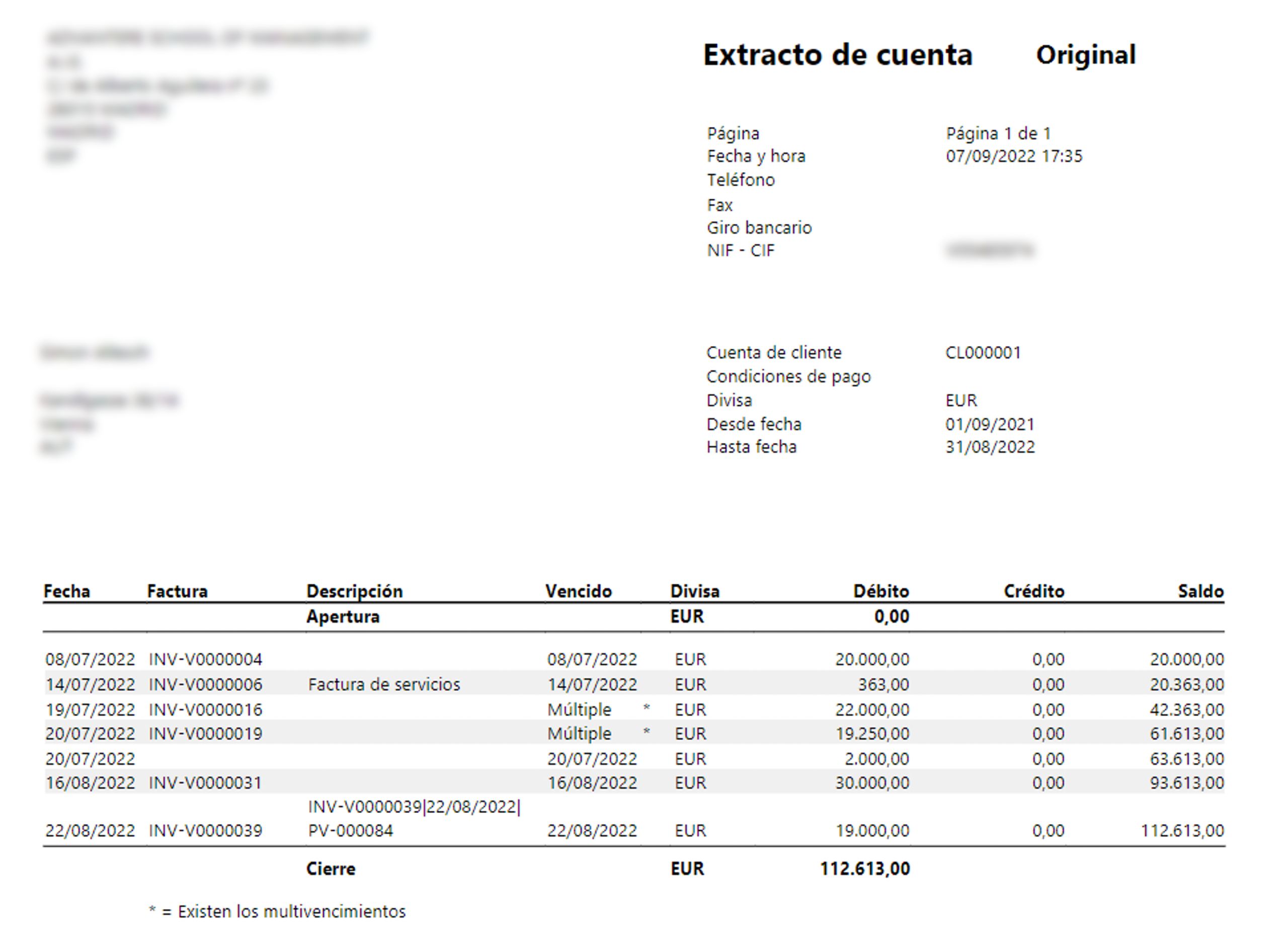1288x947 pixels.
Task: Select balance value 112.613,00 in the Saldo column
Action: (x=1182, y=831)
